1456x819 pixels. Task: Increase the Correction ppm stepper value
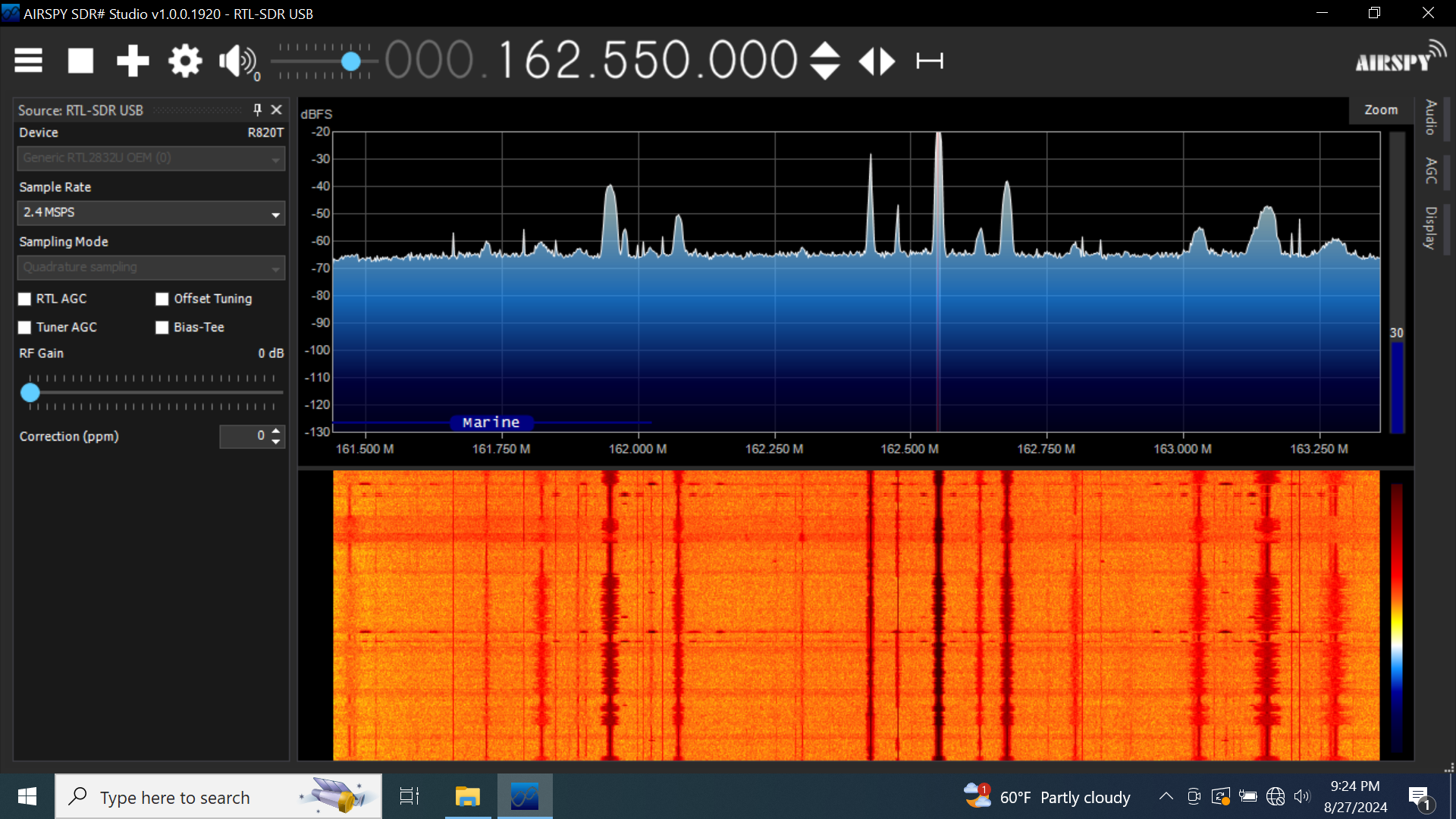coord(276,431)
